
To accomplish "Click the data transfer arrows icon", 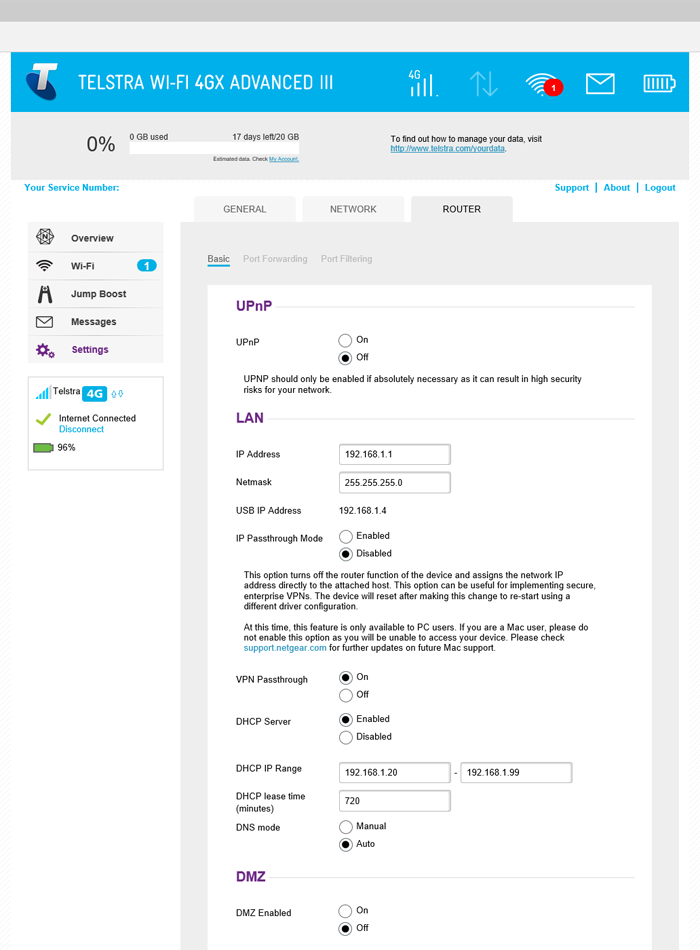I will pos(483,84).
